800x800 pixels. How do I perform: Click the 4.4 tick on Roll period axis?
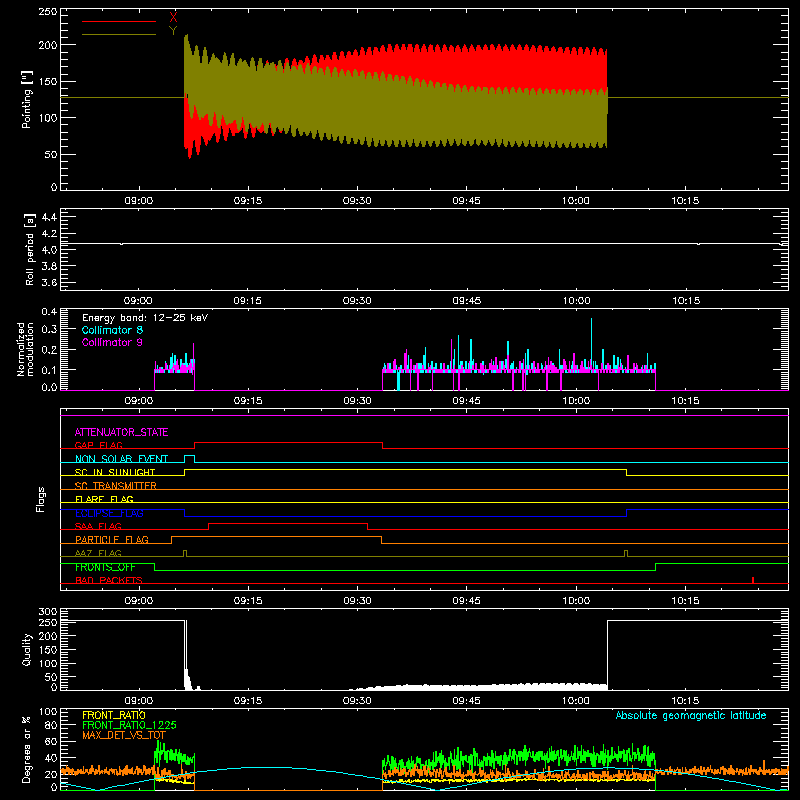(49, 217)
